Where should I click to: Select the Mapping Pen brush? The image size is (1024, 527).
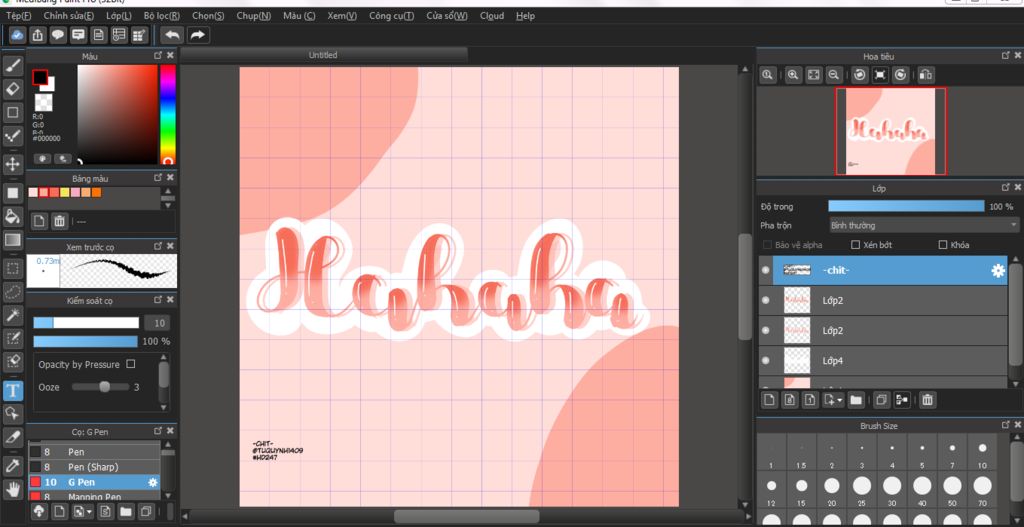point(94,496)
